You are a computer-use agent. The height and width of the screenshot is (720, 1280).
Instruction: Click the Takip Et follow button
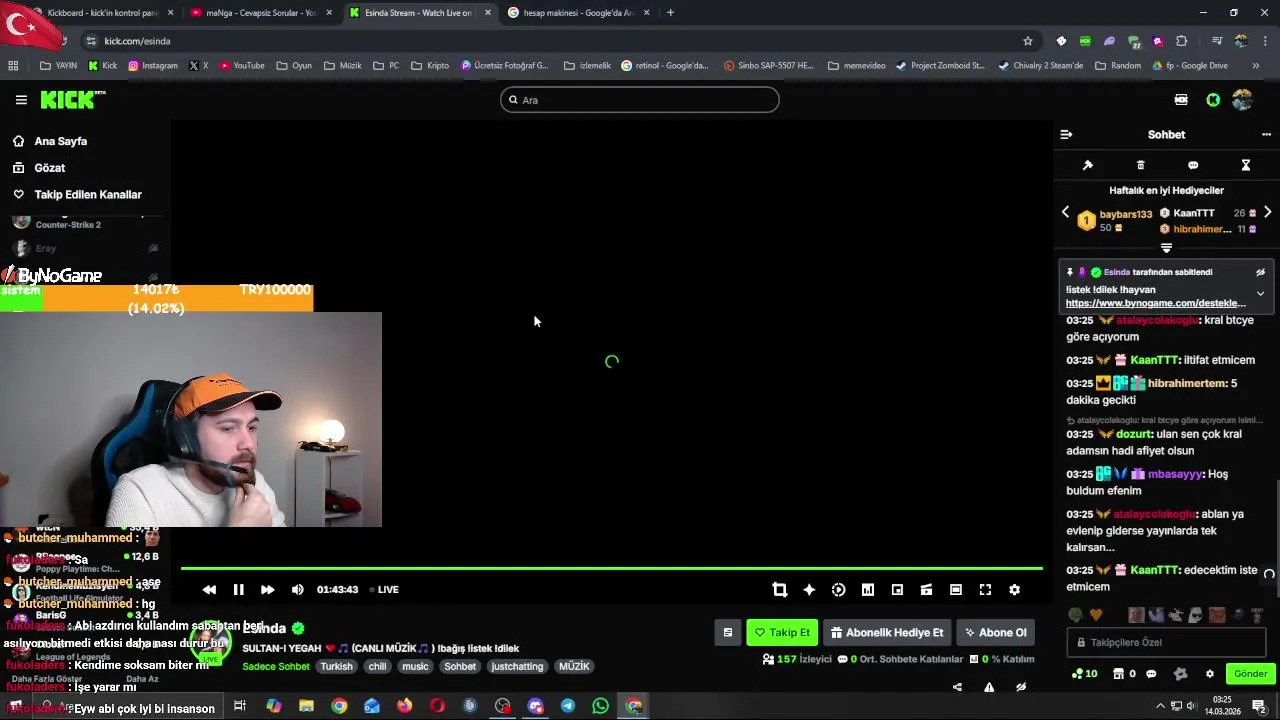pyautogui.click(x=782, y=632)
